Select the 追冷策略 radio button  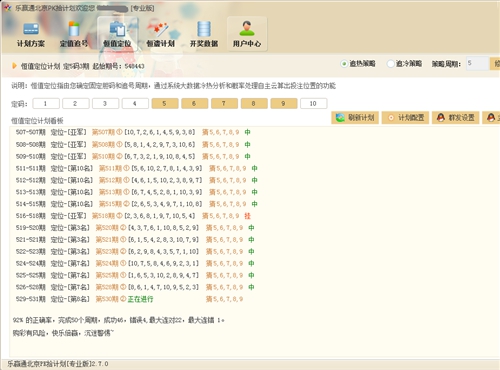390,63
